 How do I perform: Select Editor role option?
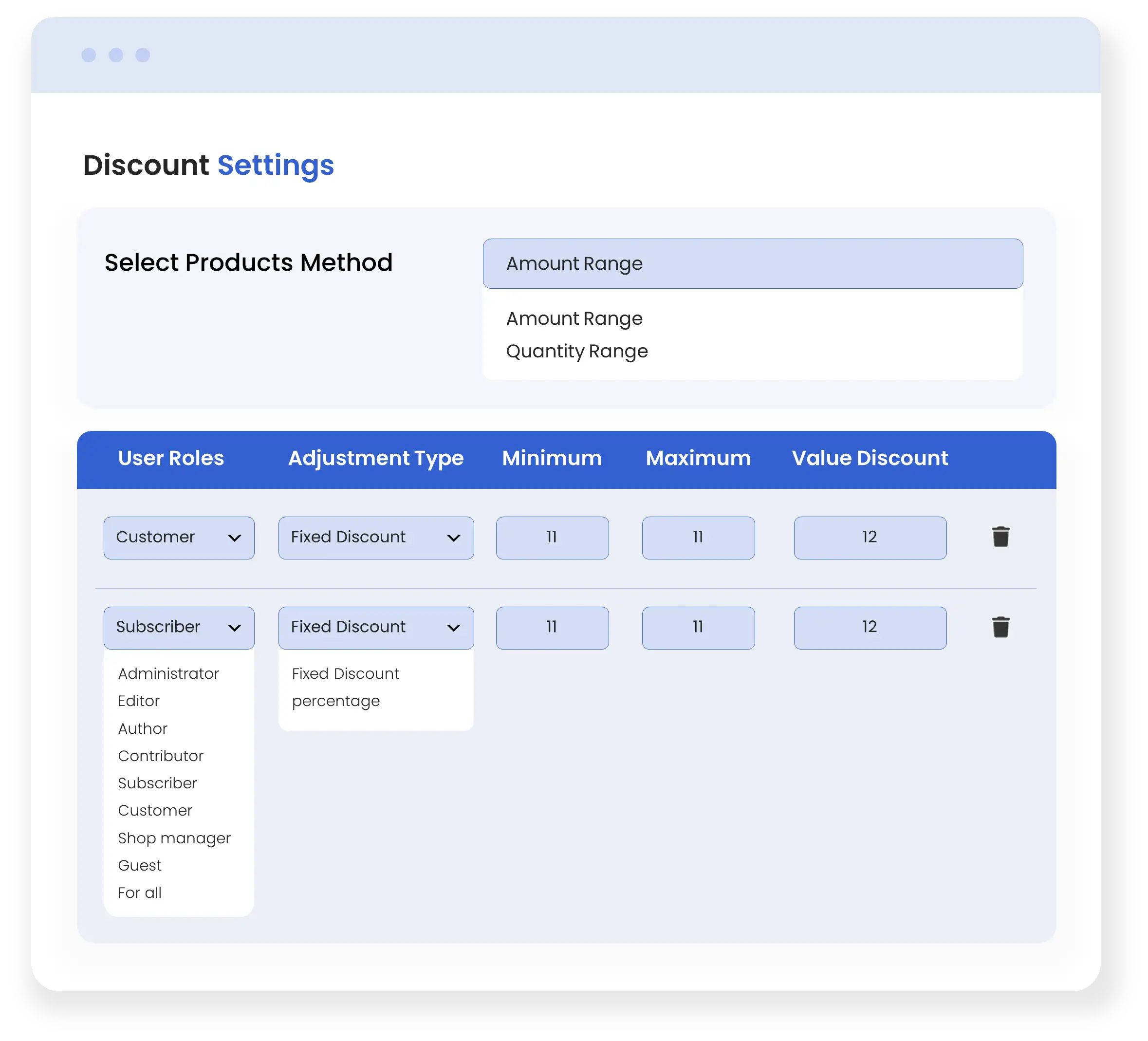139,701
